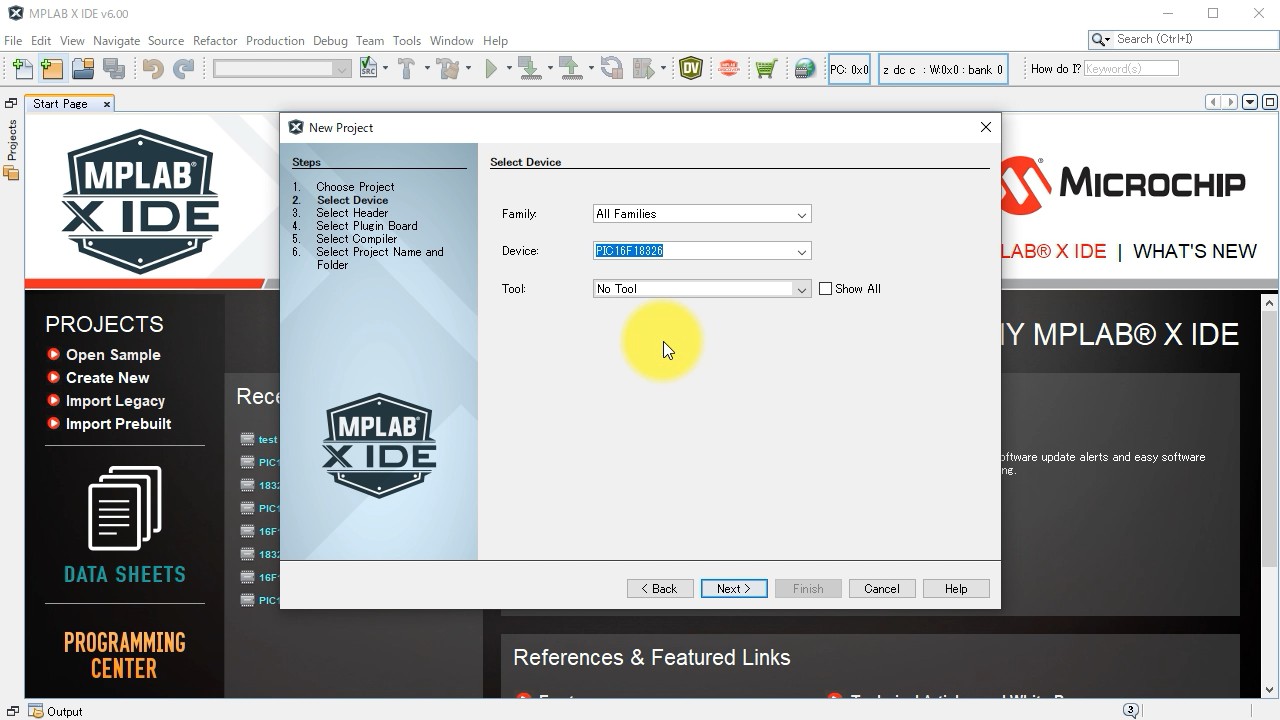
Task: Expand the Debug Project dropdown arrow
Action: pos(663,69)
